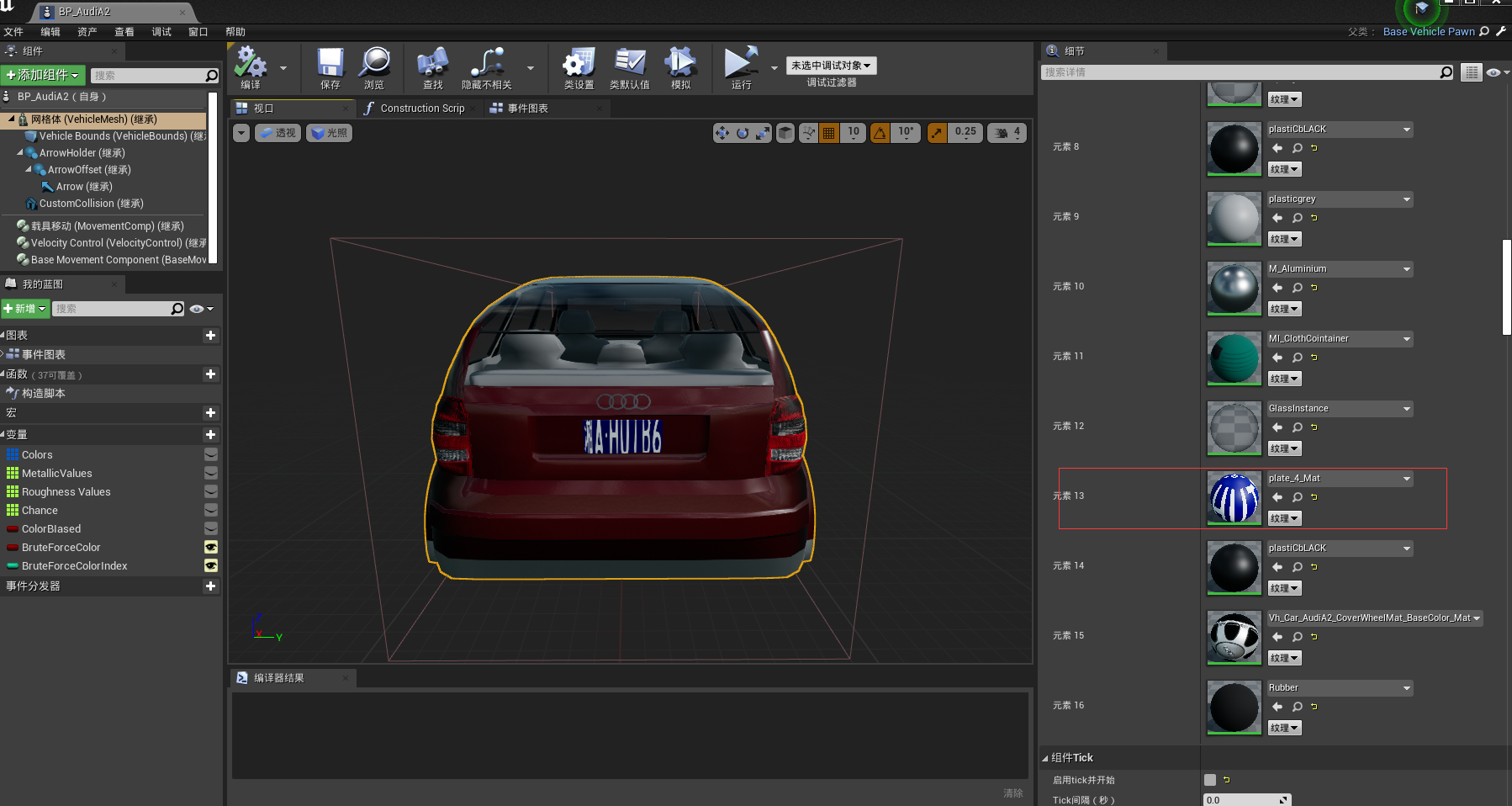Toggle grid snapping in viewport toolbar
The height and width of the screenshot is (806, 1512).
tap(828, 133)
